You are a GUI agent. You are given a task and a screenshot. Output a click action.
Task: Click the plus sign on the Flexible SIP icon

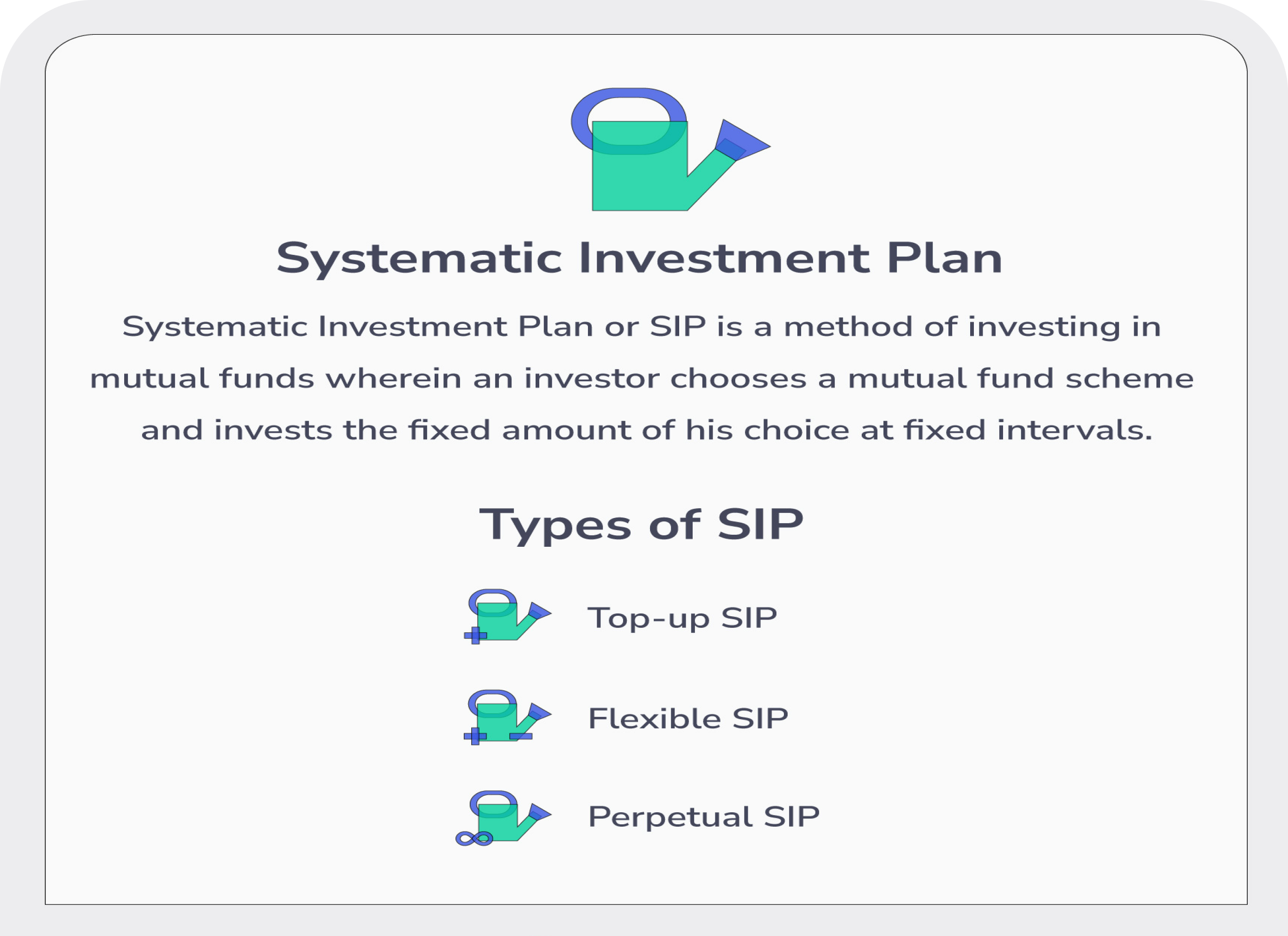pyautogui.click(x=475, y=737)
